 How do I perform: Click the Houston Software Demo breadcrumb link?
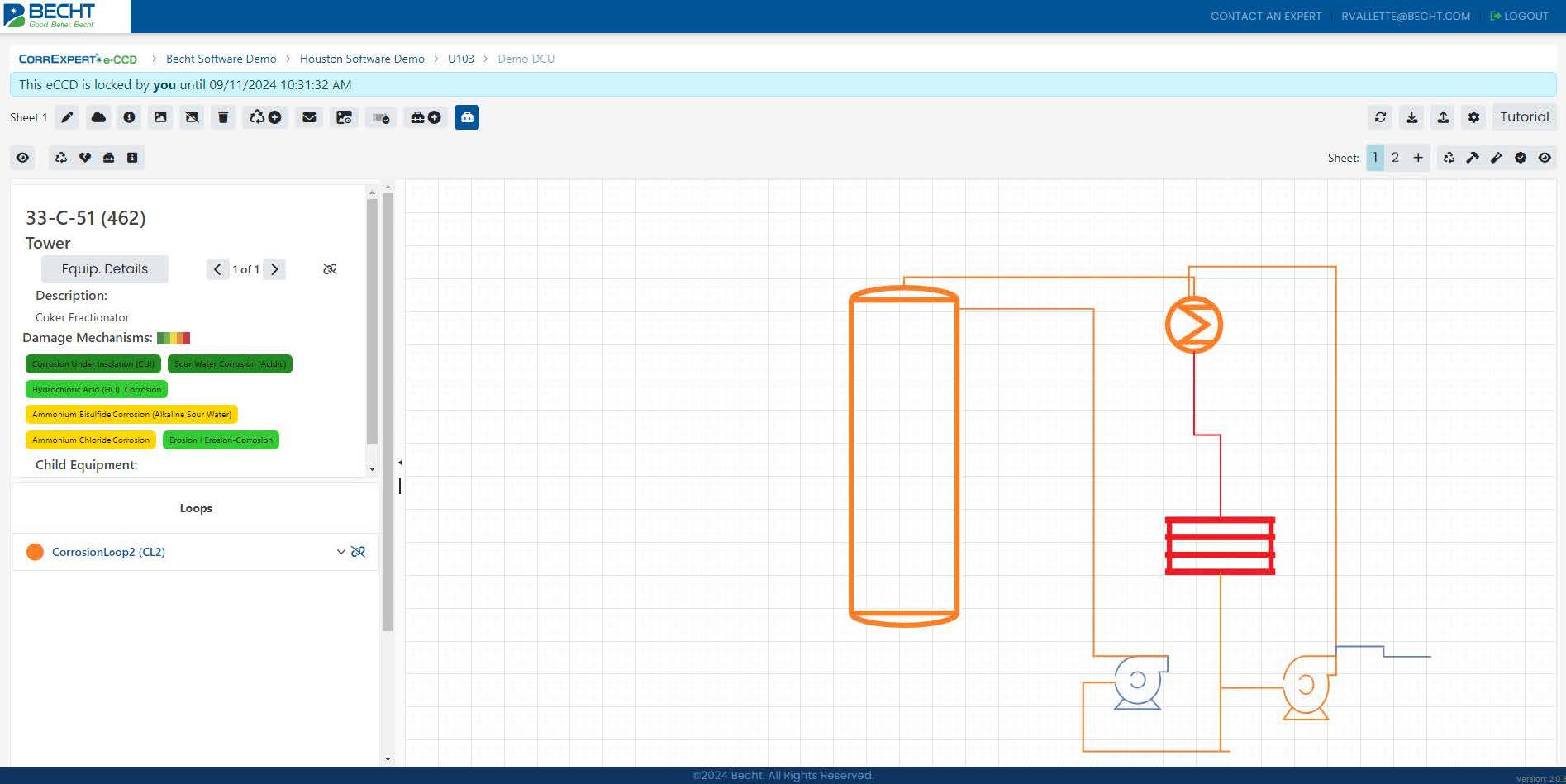point(362,59)
